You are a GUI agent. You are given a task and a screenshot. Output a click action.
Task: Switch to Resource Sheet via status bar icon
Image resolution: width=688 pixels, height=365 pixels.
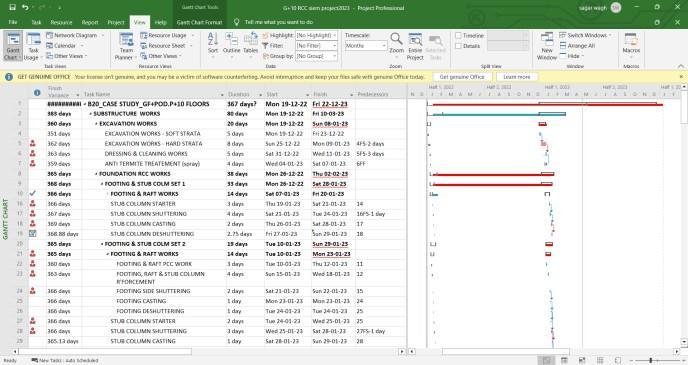coord(600,361)
